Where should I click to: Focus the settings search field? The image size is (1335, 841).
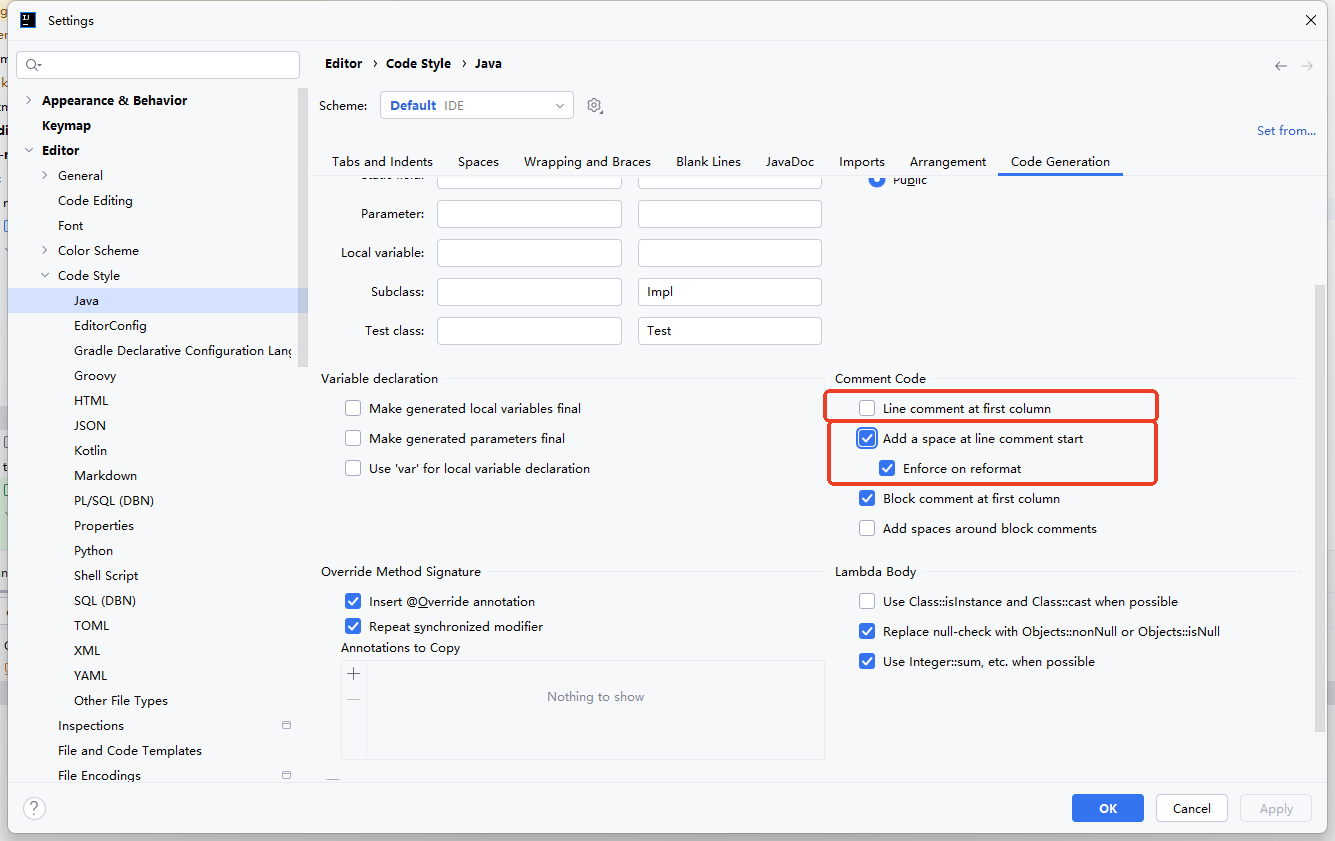tap(158, 65)
